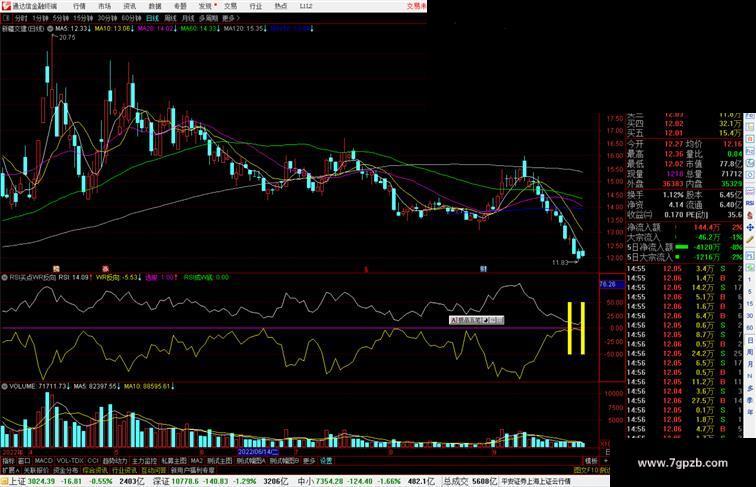Image resolution: width=756 pixels, height=487 pixels.
Task: Switch to the 30分钟 period
Action: pos(107,18)
